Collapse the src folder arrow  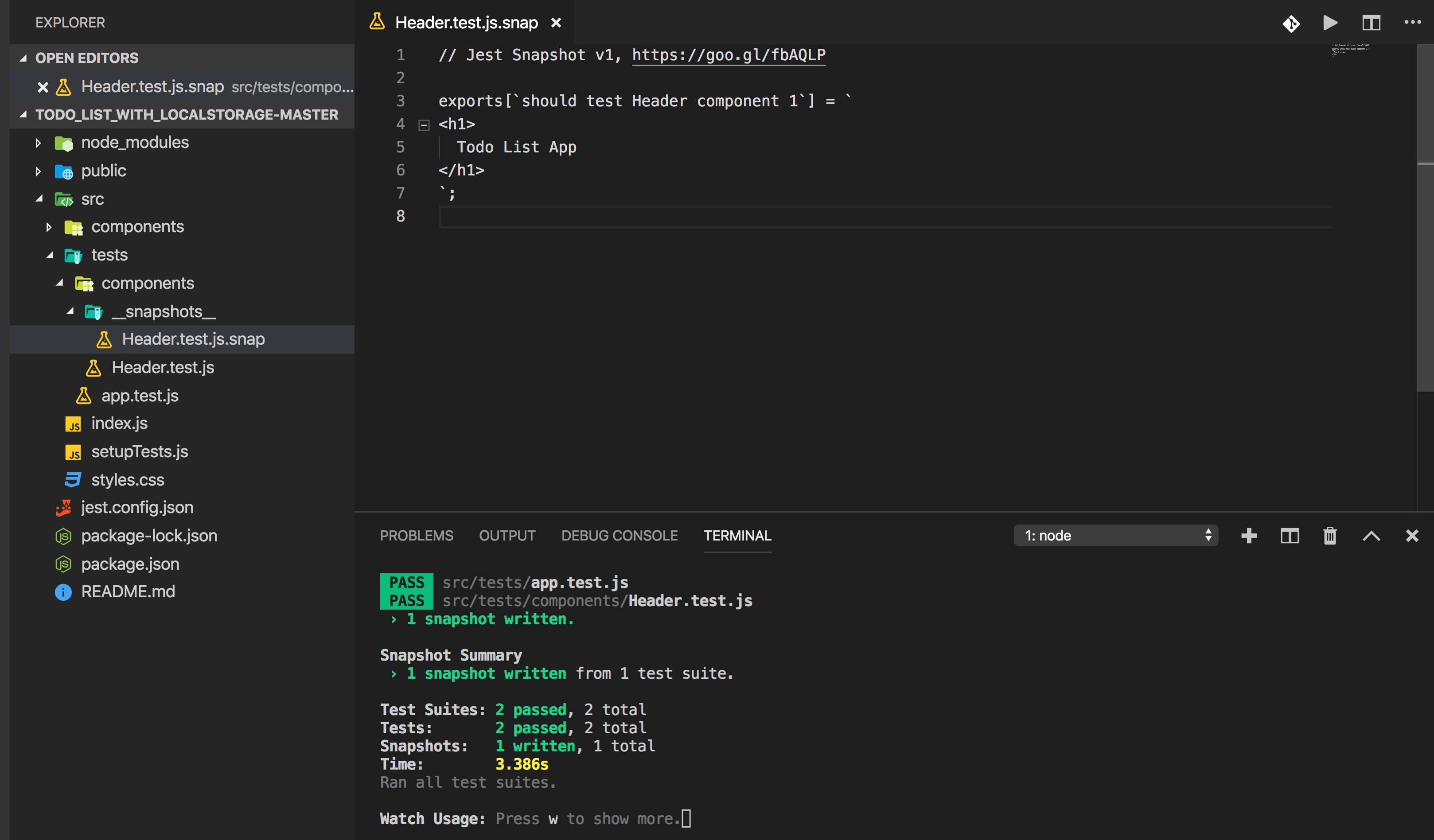pos(39,199)
